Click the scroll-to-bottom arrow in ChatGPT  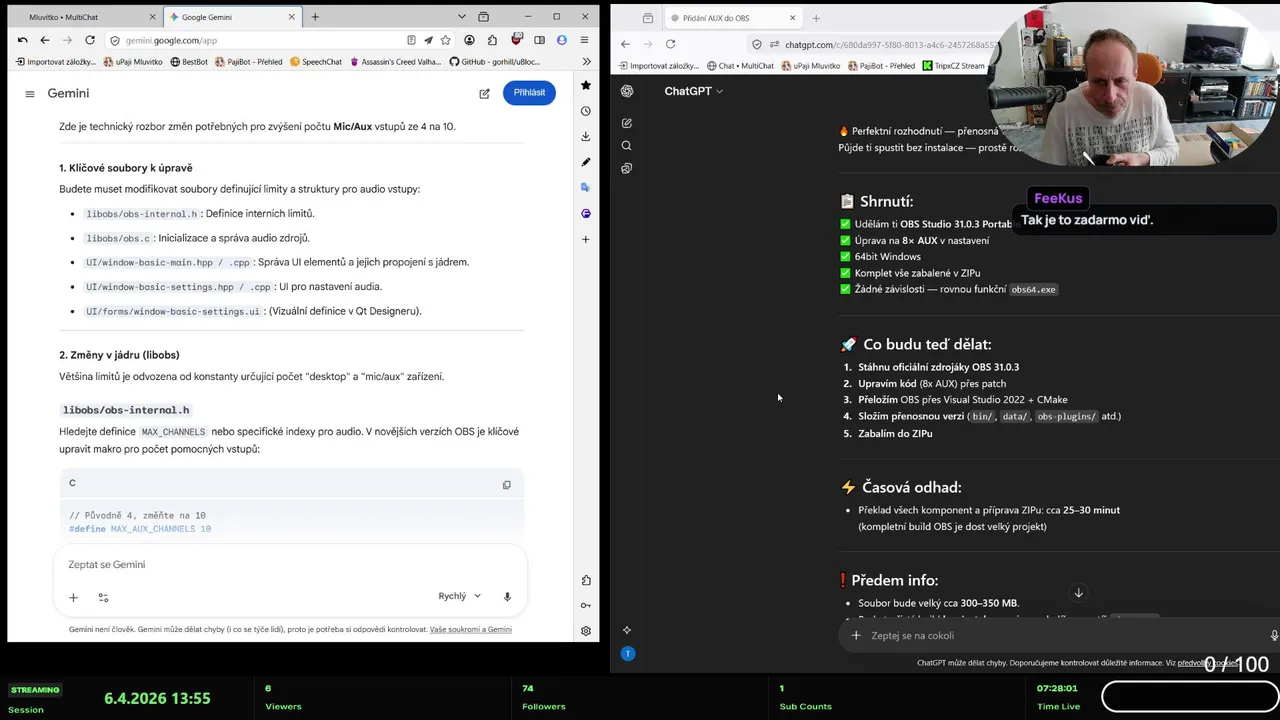click(x=1078, y=593)
